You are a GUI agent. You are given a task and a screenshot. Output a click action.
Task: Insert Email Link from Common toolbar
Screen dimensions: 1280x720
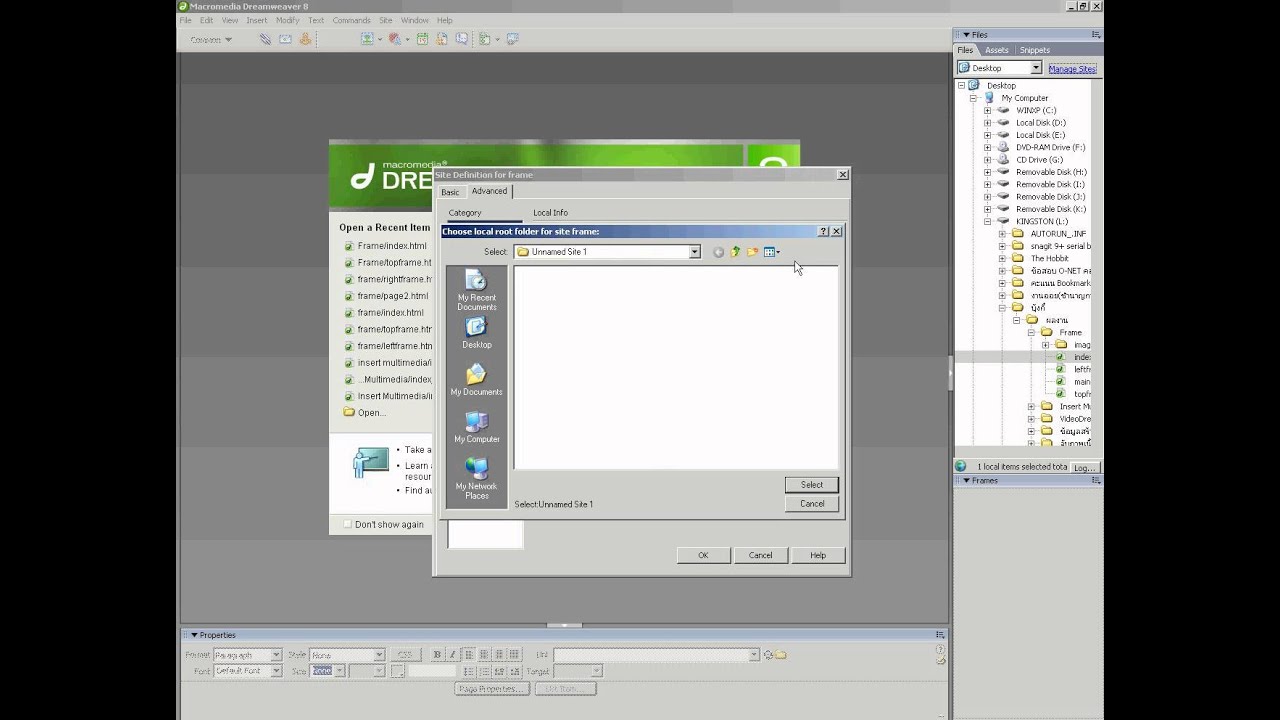click(285, 39)
